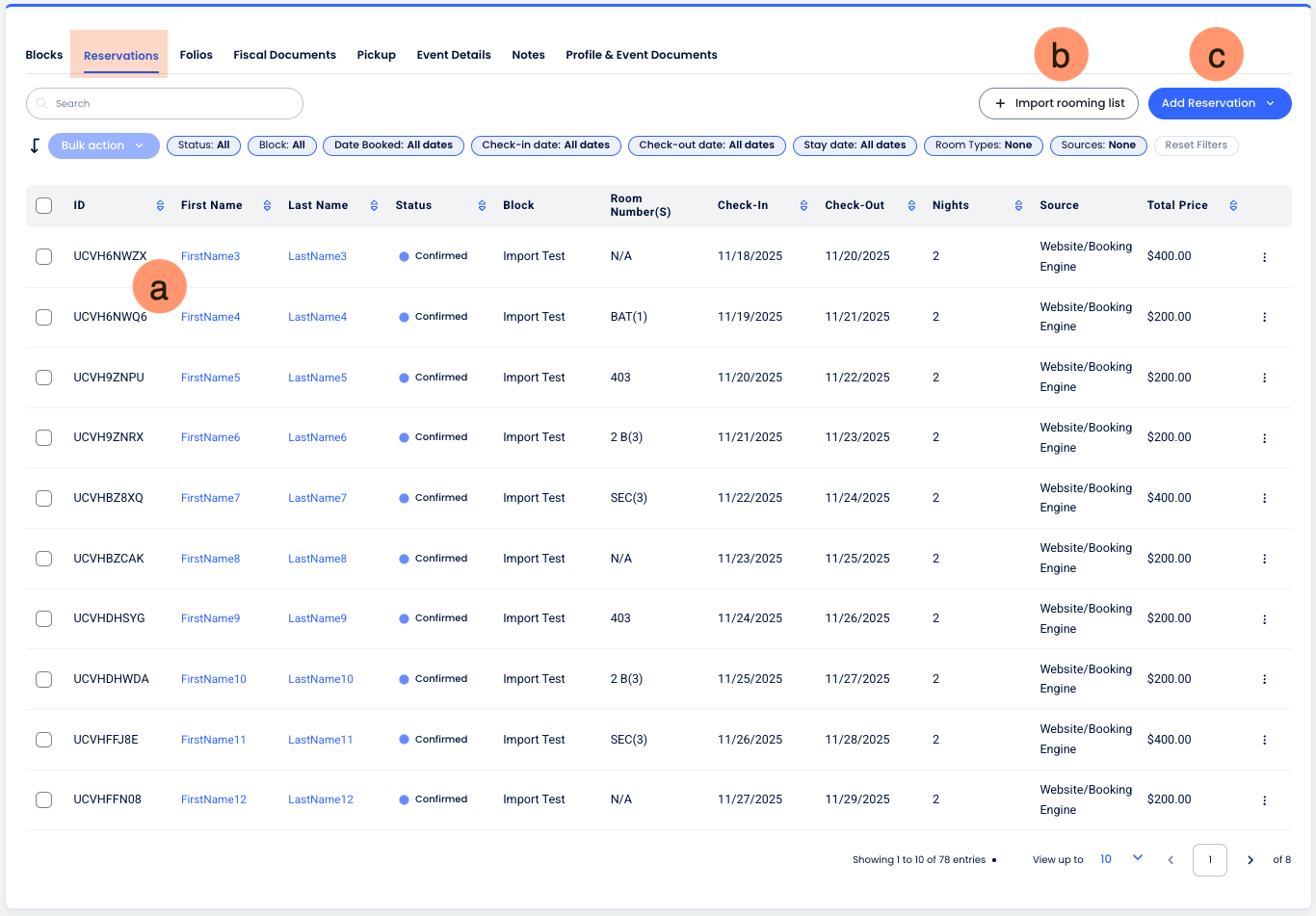Check the box for reservation UCVHDHSYG
1316x916 pixels.
[x=44, y=618]
